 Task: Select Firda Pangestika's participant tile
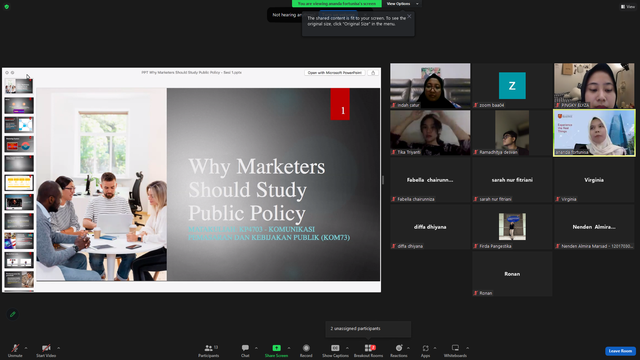click(512, 227)
